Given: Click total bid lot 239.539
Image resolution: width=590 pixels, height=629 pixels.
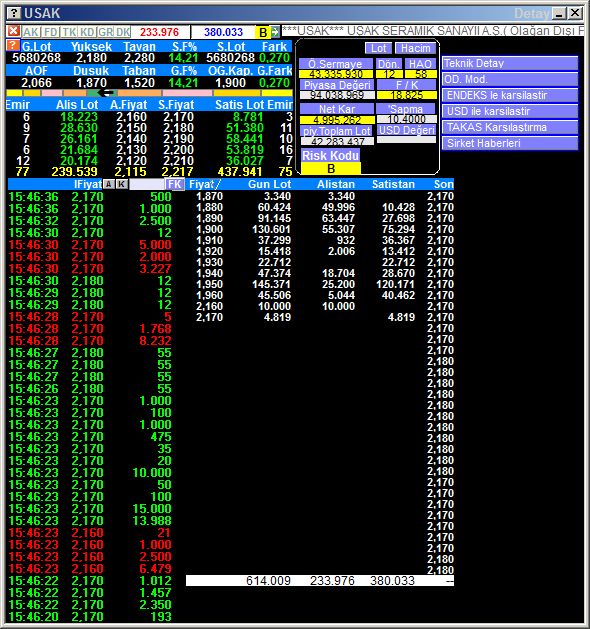Looking at the screenshot, I should pyautogui.click(x=74, y=172).
